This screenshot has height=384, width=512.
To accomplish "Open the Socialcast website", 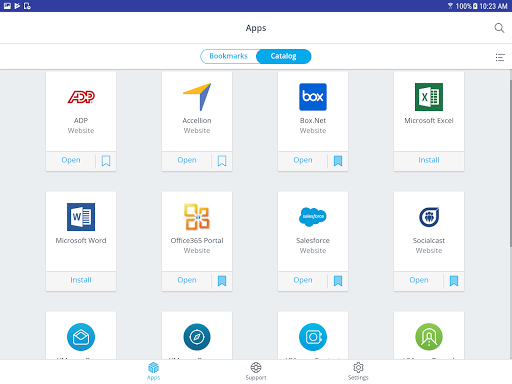I will [x=419, y=280].
